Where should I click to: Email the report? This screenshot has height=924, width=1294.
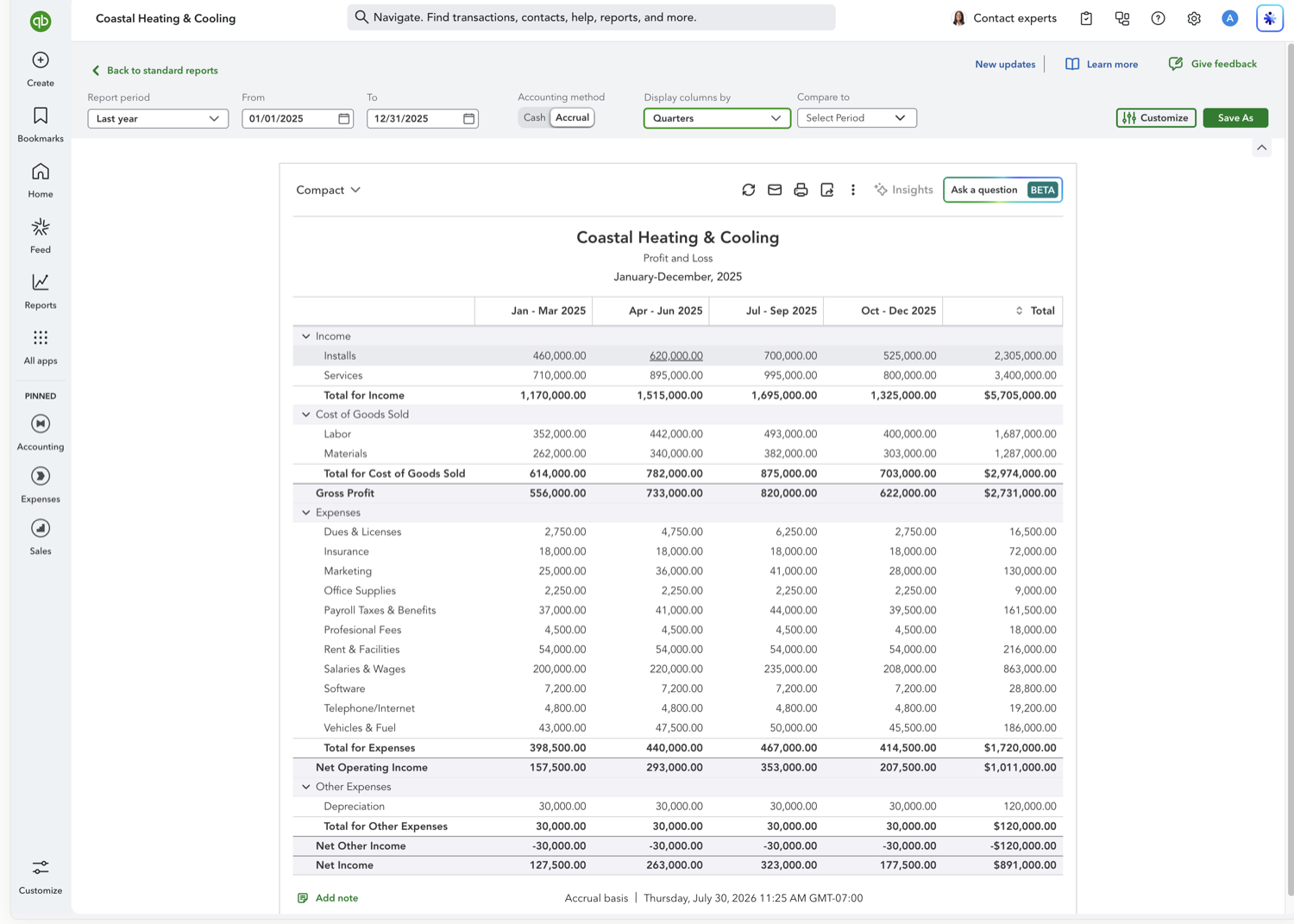click(775, 190)
